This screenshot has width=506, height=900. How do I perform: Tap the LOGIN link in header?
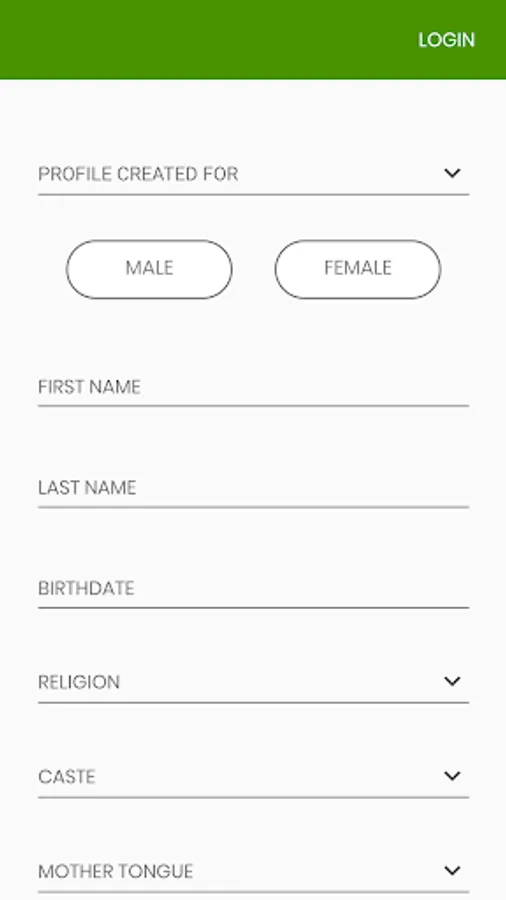(x=446, y=40)
